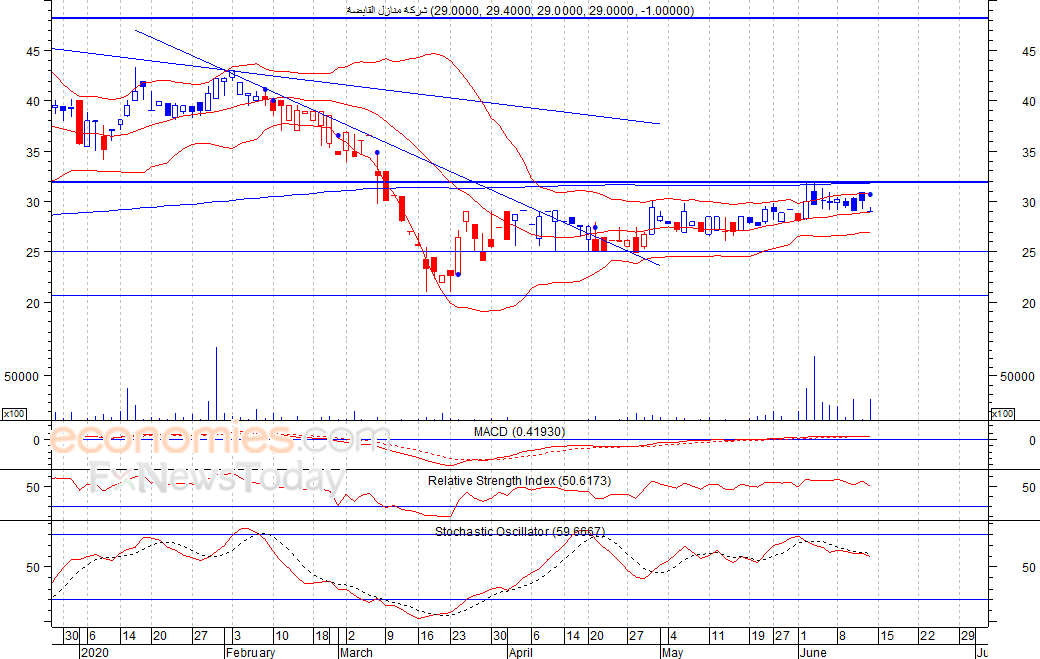The image size is (1040, 659).
Task: Click the right x100 volume scale box
Action: [x=1002, y=414]
